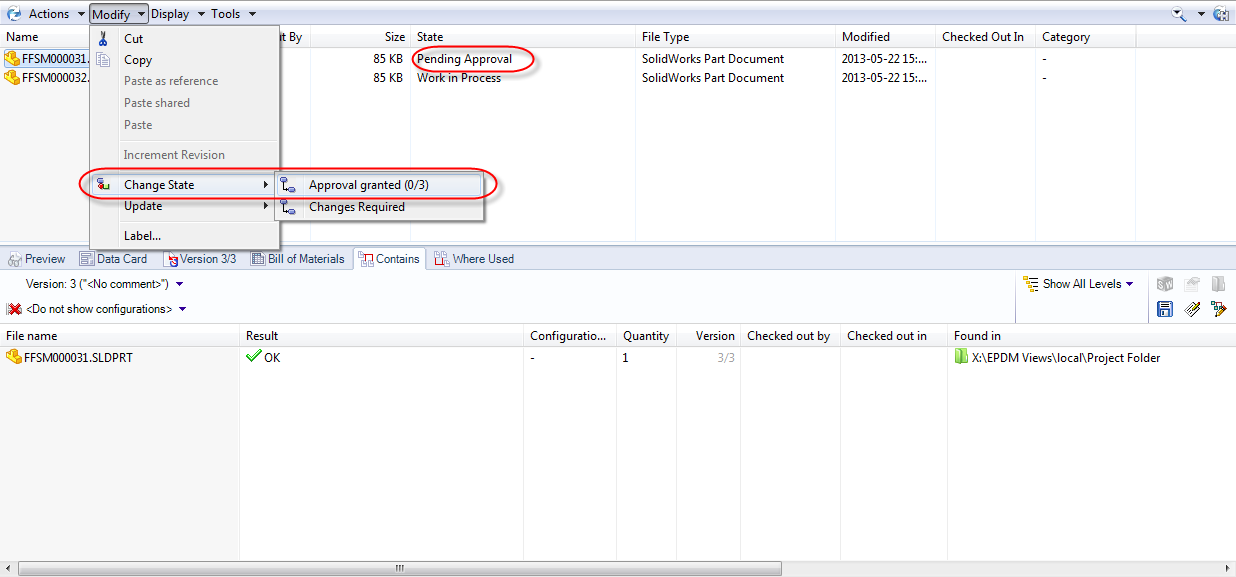
Task: Click the refresh icon beside Actions
Action: tap(14, 14)
